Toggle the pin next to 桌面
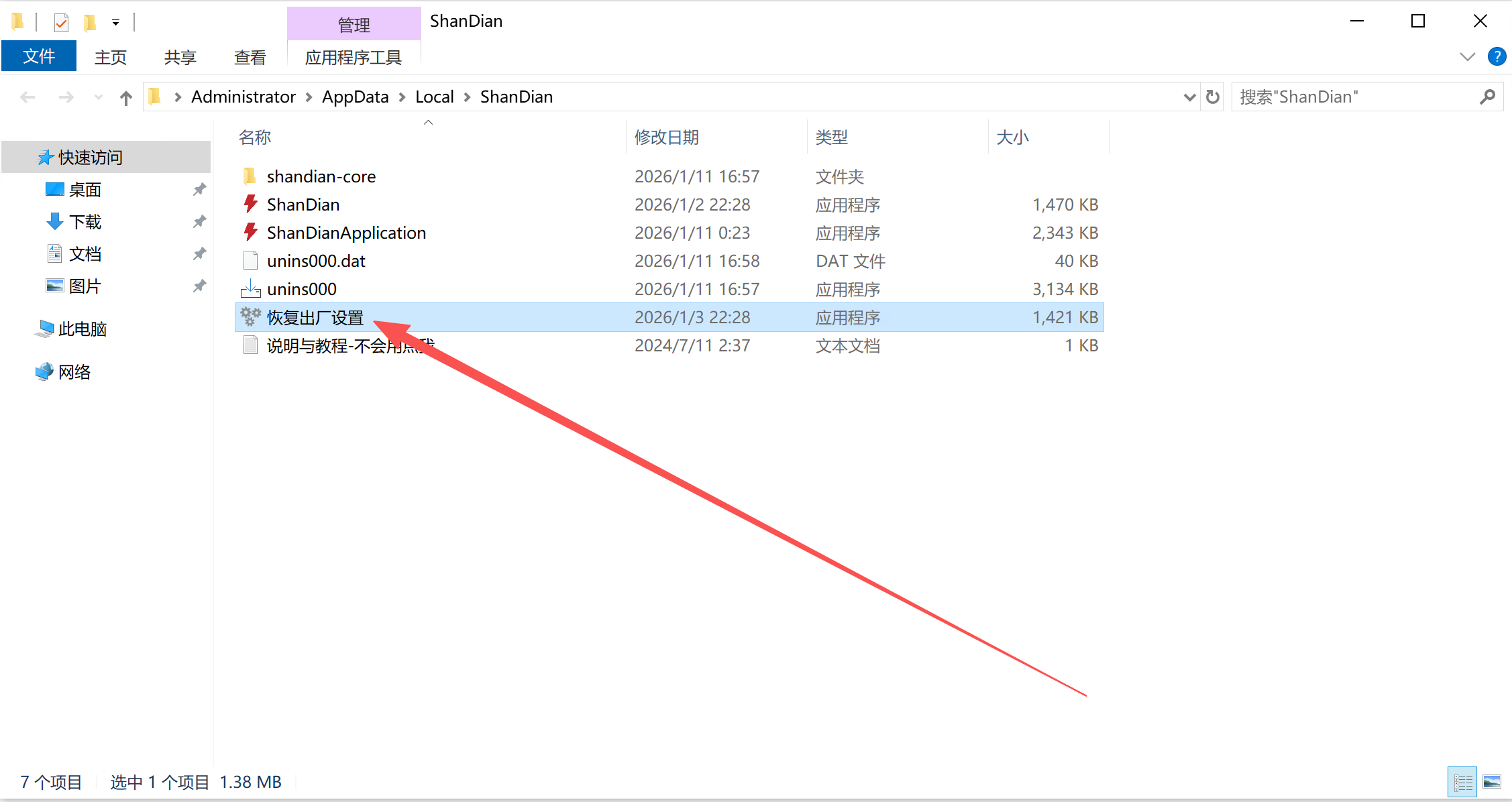The image size is (1512, 802). (x=199, y=190)
